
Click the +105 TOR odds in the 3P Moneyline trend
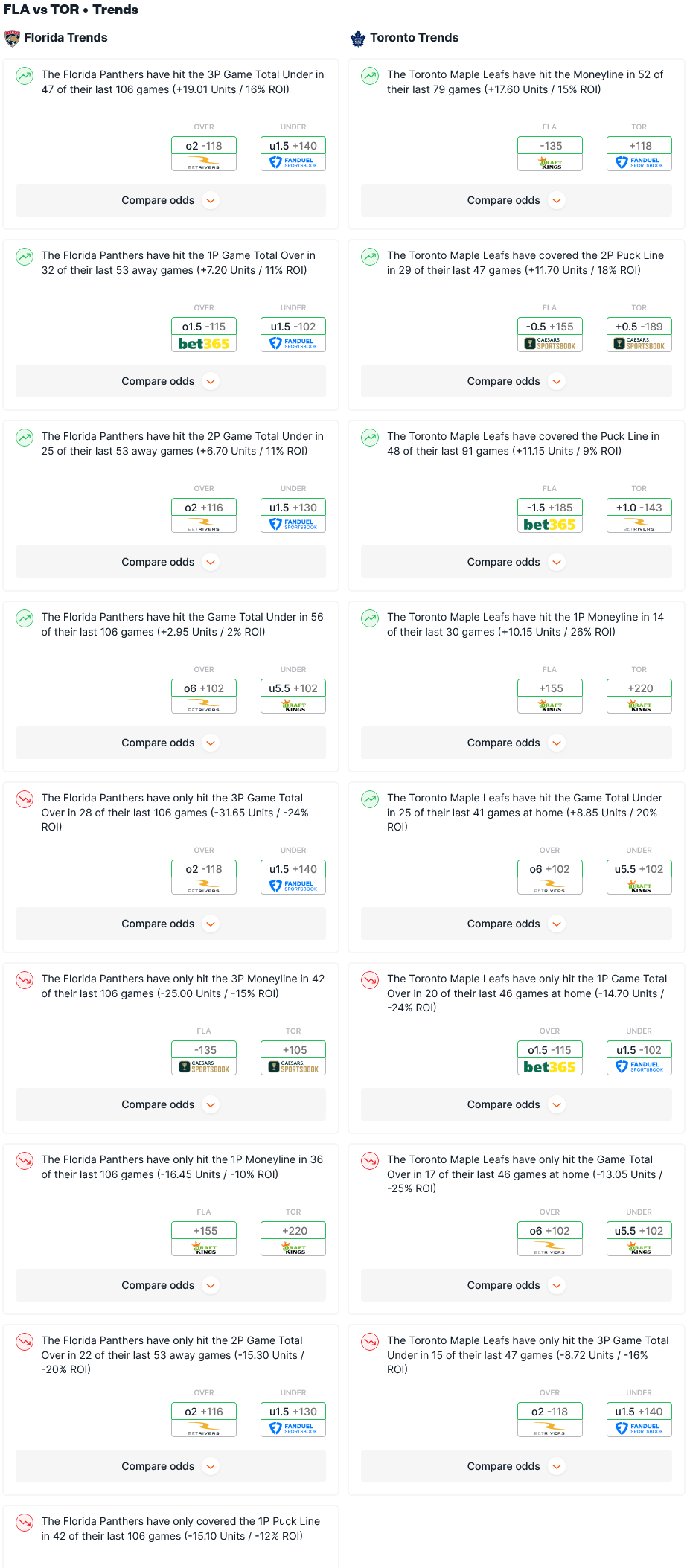293,1050
